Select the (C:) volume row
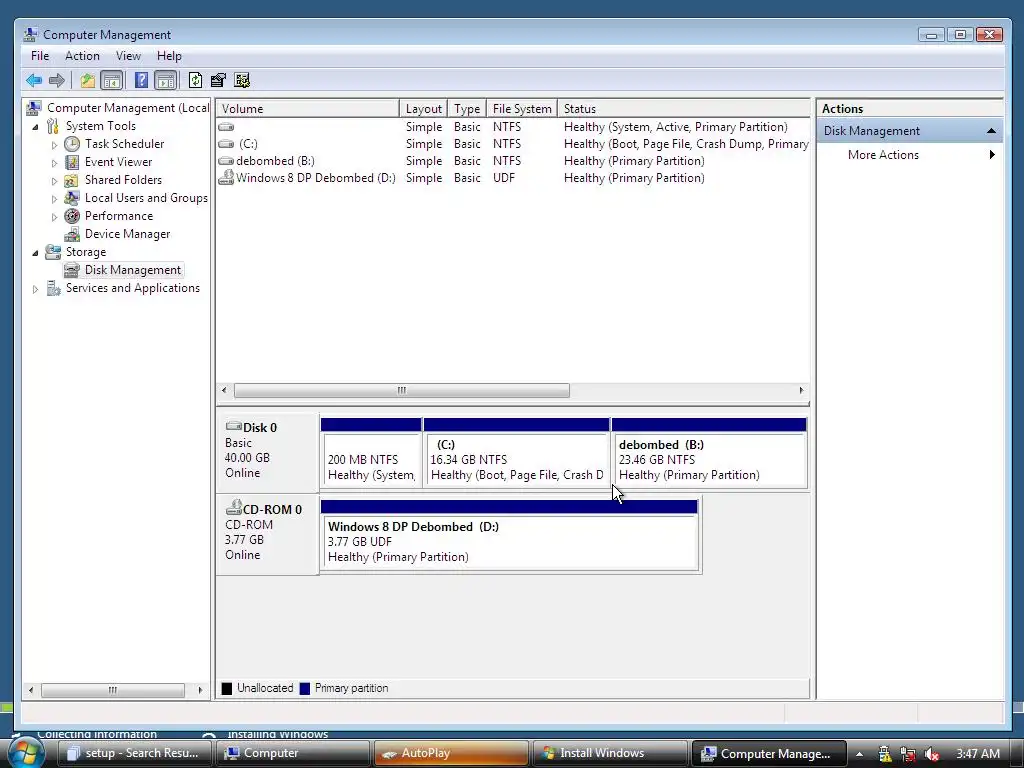 pyautogui.click(x=513, y=144)
